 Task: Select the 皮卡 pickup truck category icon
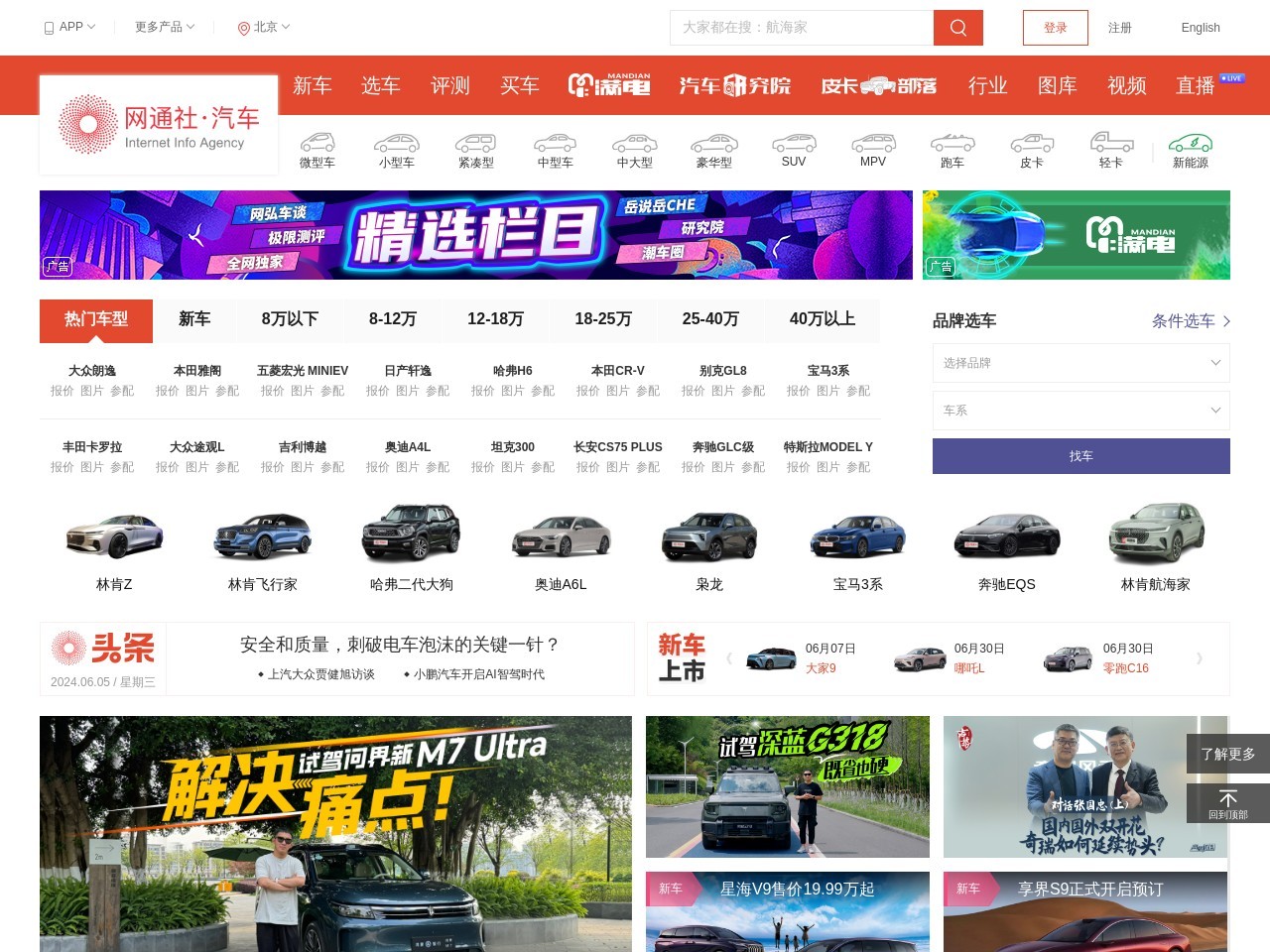coord(1031,144)
